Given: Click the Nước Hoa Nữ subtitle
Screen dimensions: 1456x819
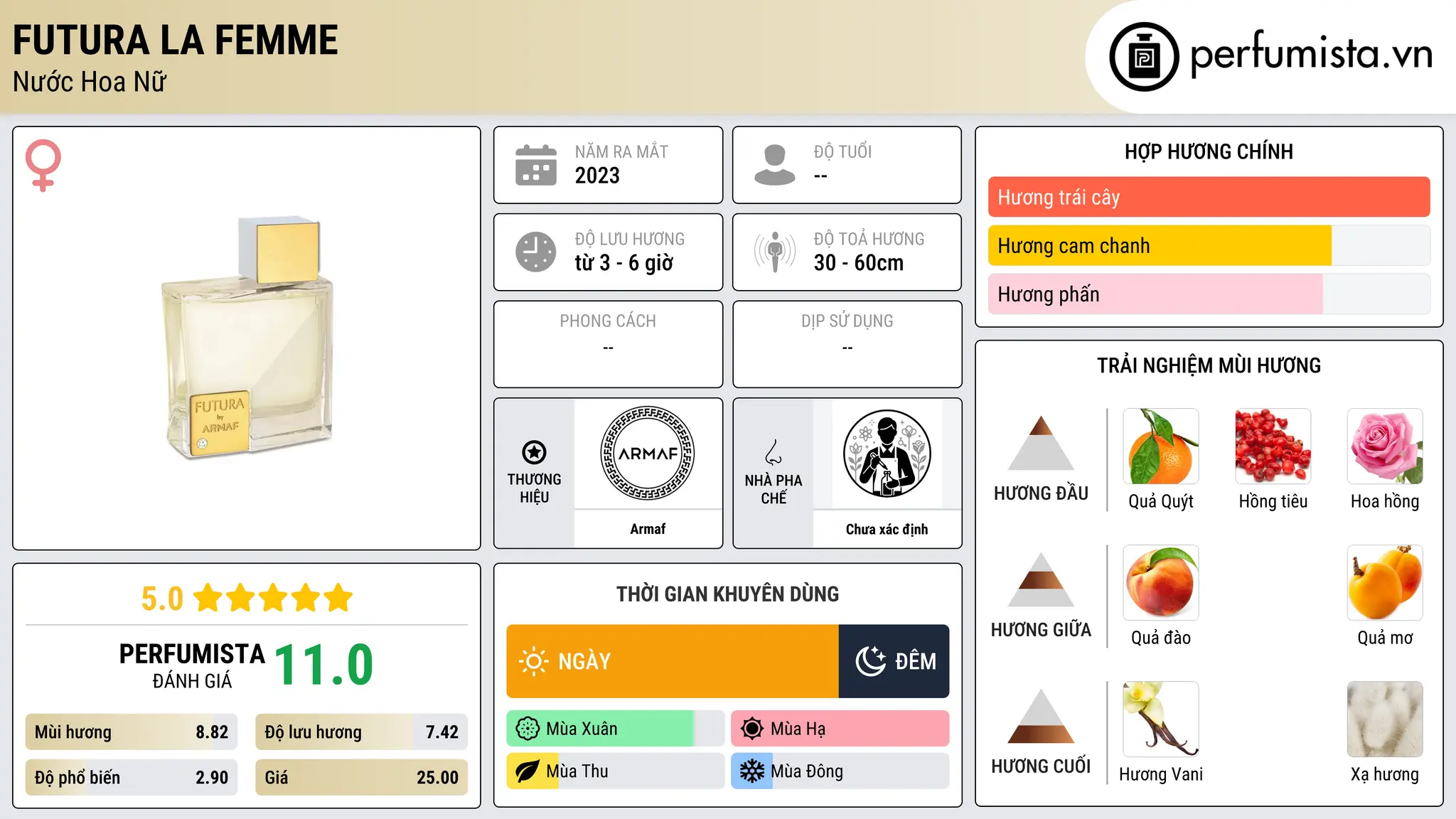Looking at the screenshot, I should (x=90, y=82).
